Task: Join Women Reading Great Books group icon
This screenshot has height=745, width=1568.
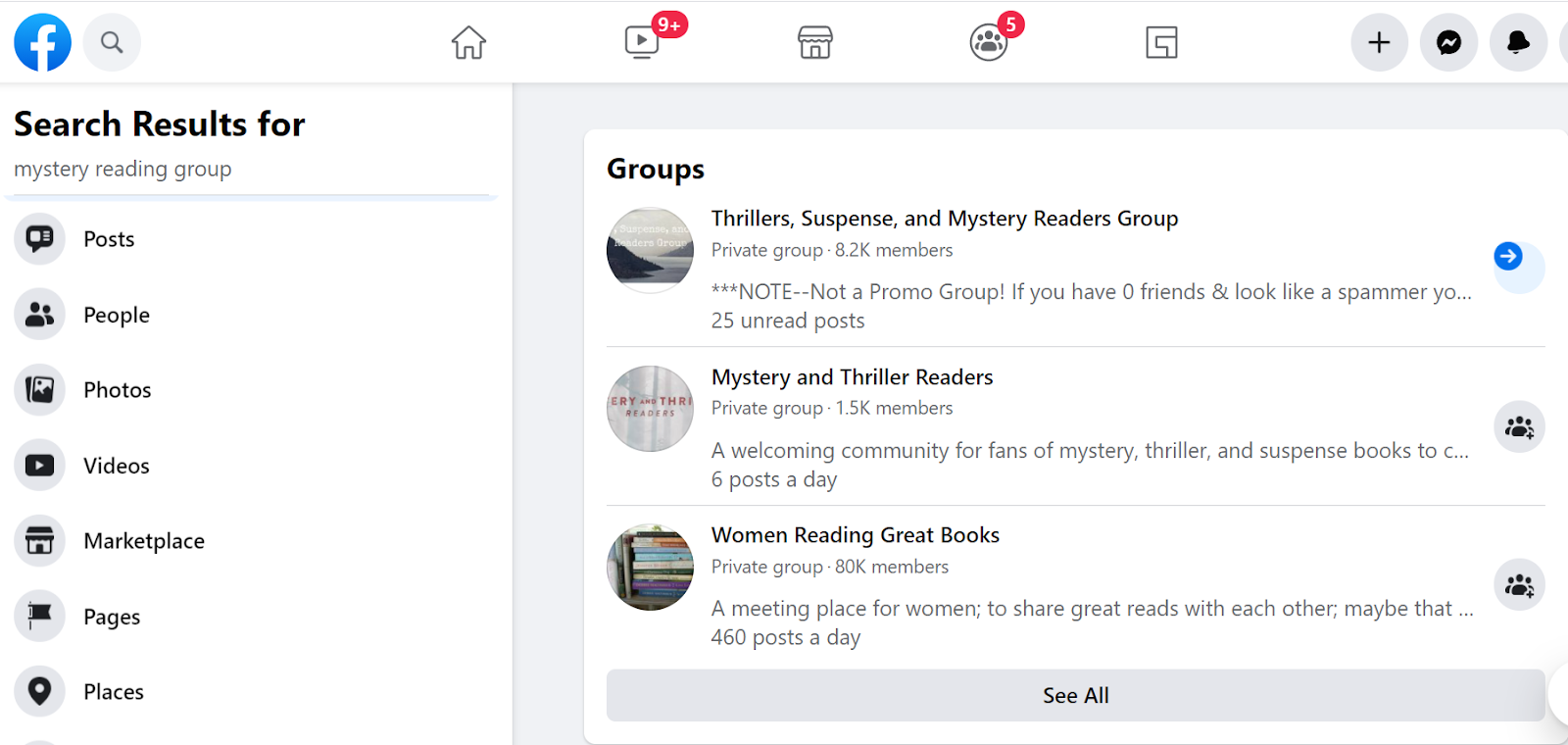Action: [1520, 585]
